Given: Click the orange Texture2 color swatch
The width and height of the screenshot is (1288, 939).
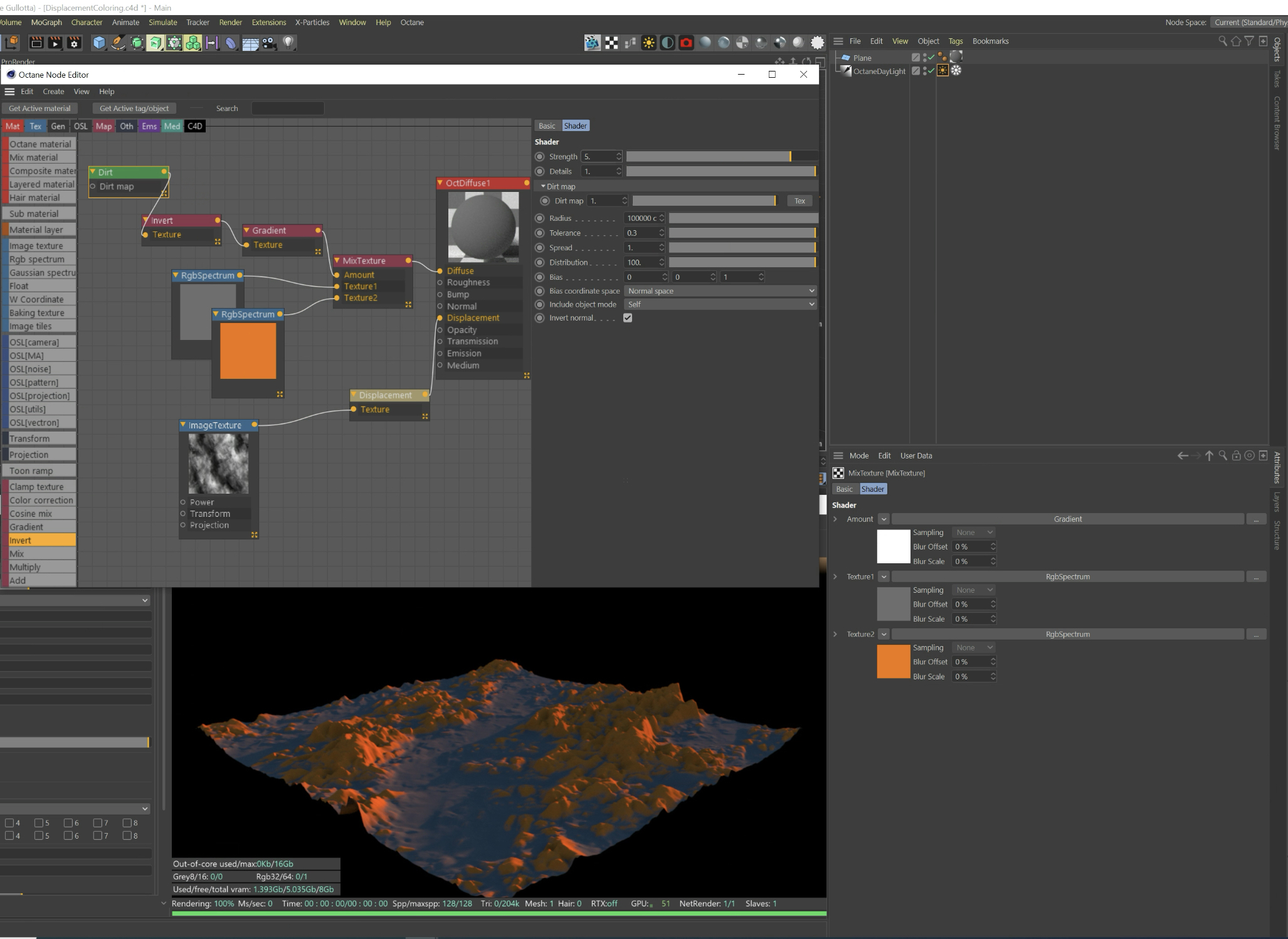Looking at the screenshot, I should pyautogui.click(x=893, y=661).
